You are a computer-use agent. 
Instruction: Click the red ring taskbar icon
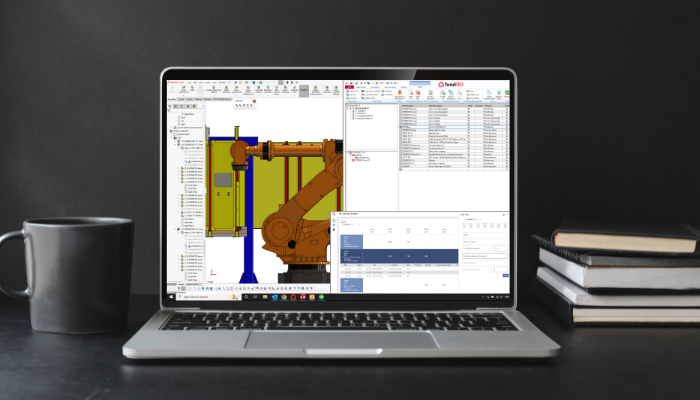[293, 297]
